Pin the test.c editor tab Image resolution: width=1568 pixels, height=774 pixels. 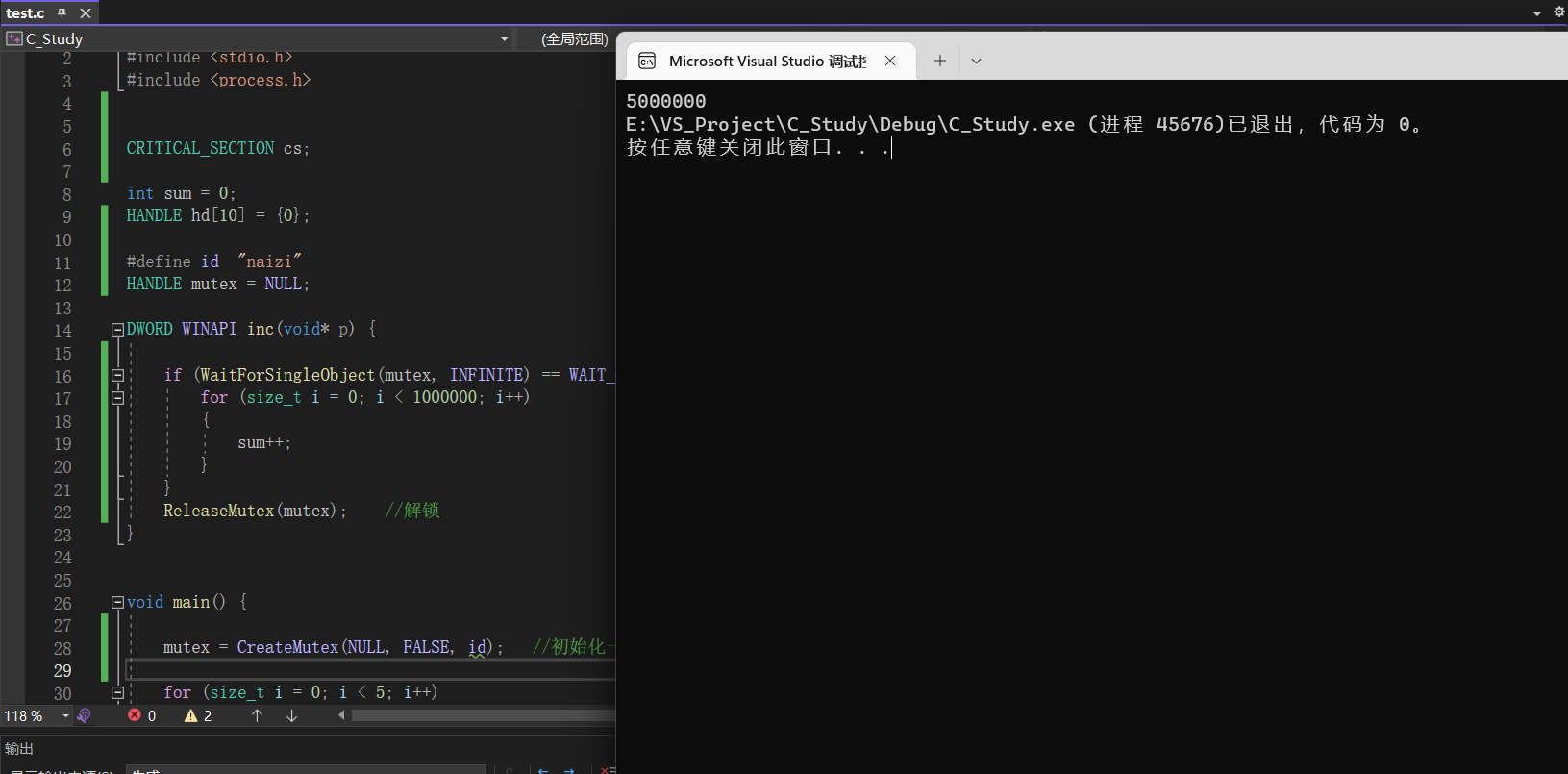pos(62,13)
